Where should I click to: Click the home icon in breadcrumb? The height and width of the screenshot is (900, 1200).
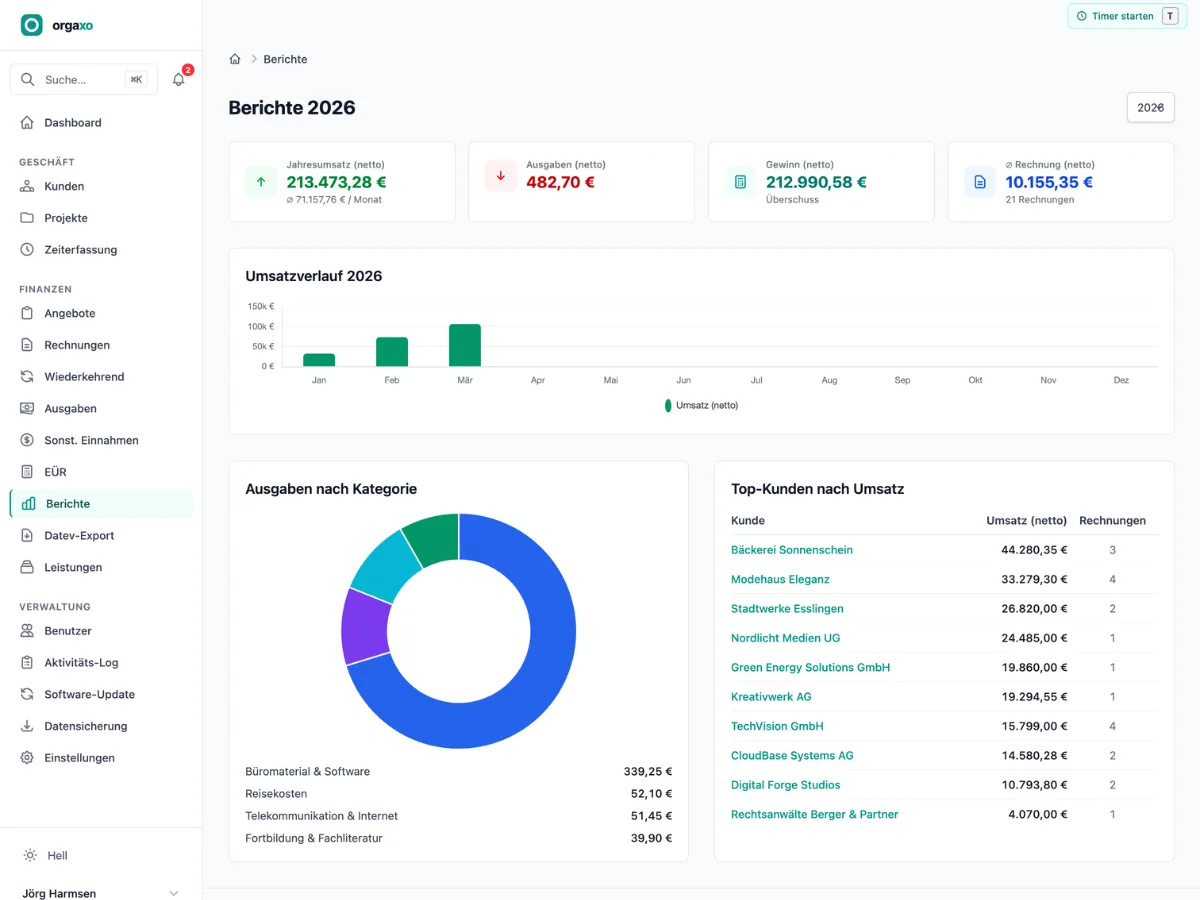(235, 59)
